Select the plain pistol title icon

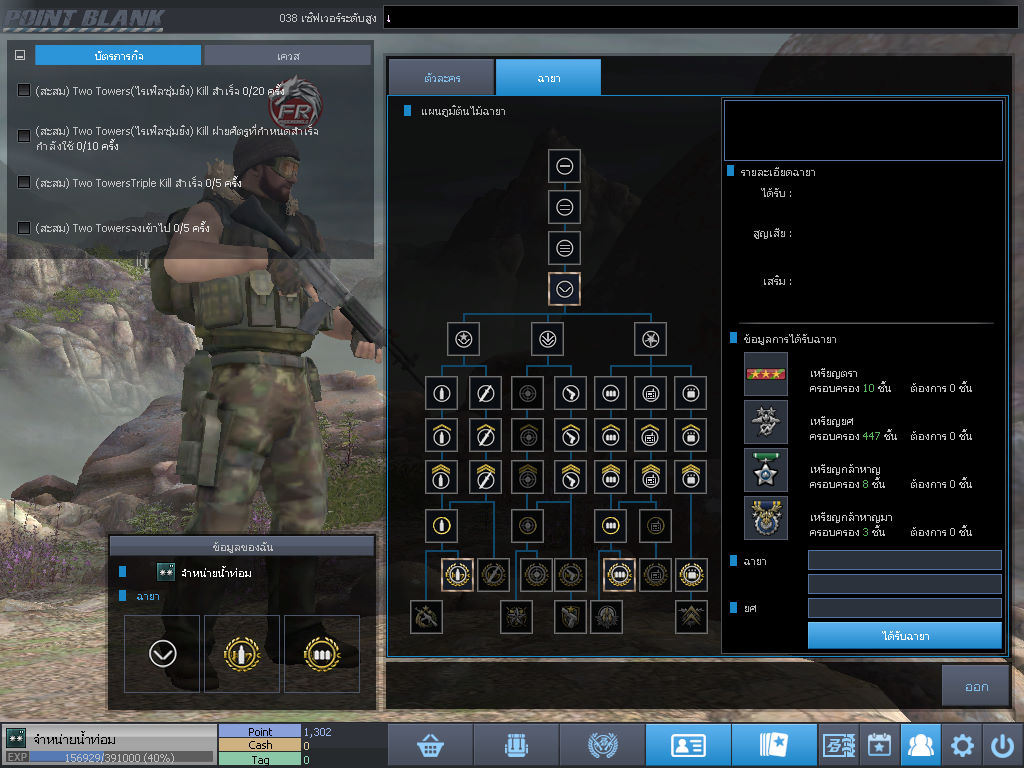[x=570, y=393]
